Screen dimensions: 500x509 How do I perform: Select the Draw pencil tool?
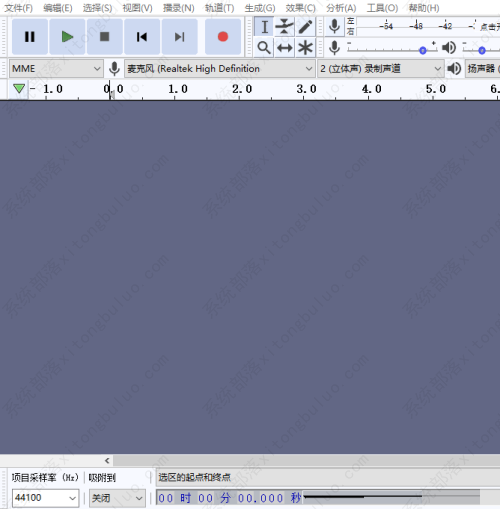[x=305, y=27]
